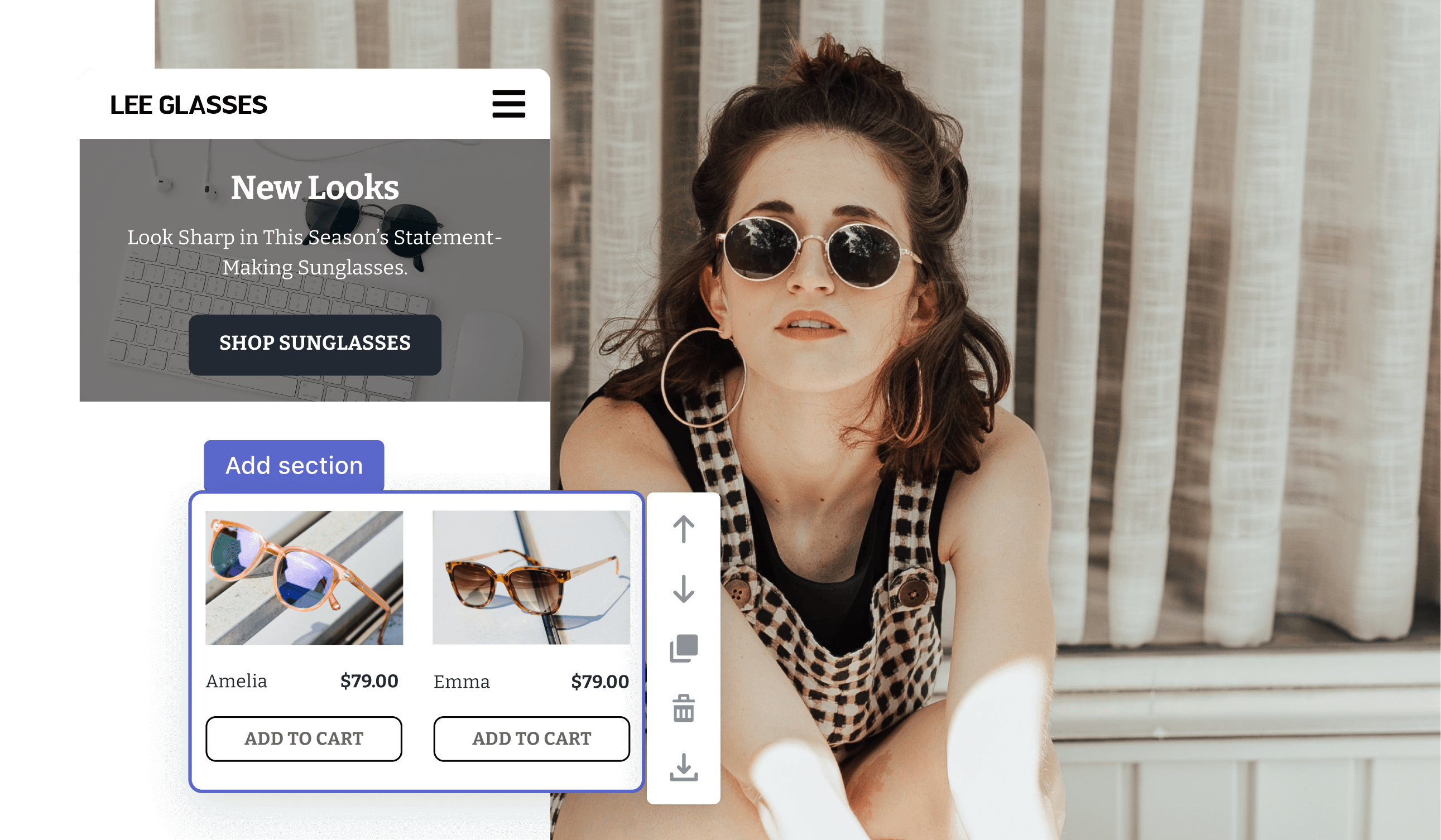The image size is (1441, 840).
Task: Click the Add section button
Action: click(293, 465)
